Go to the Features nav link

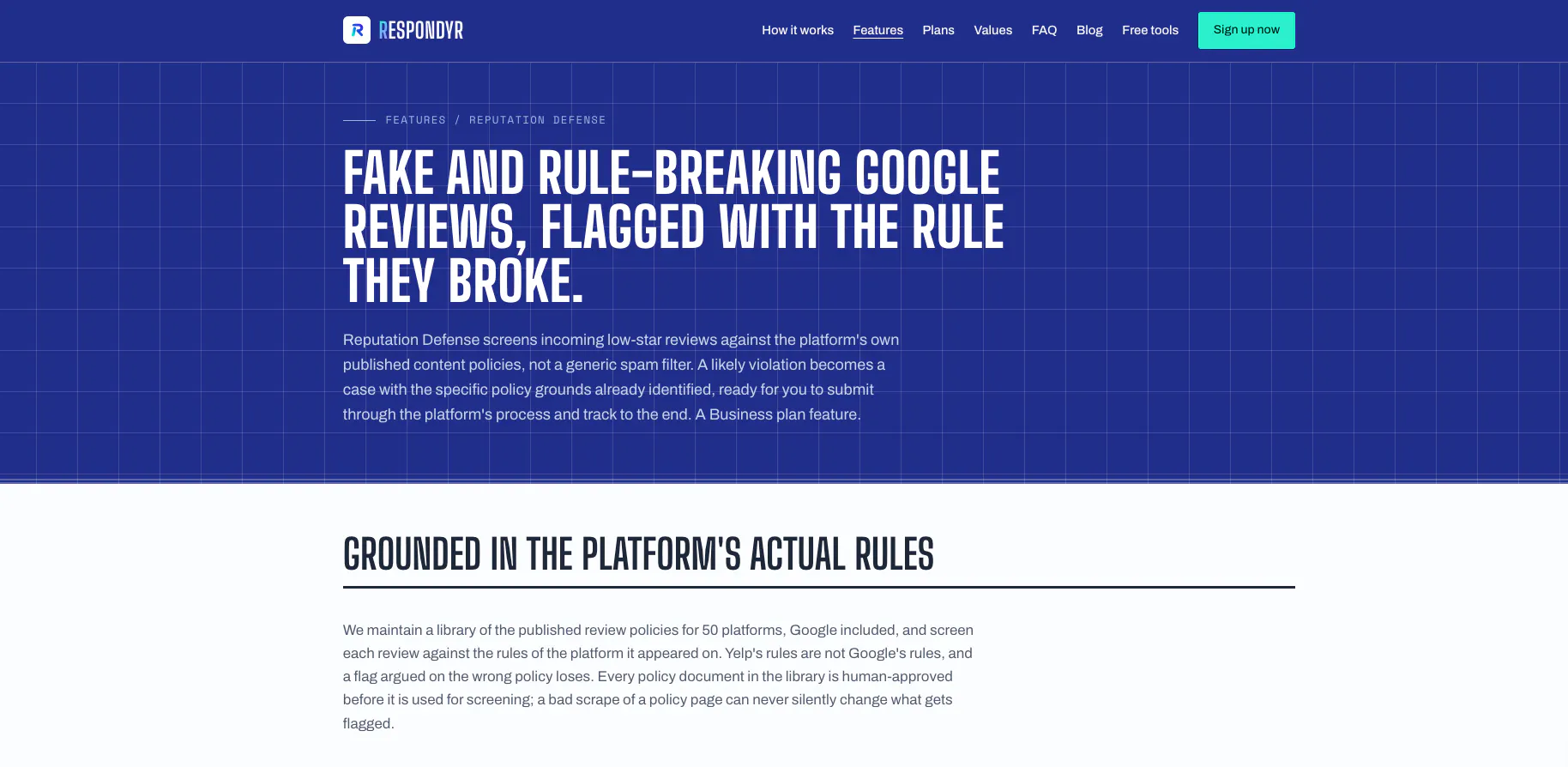(x=877, y=30)
